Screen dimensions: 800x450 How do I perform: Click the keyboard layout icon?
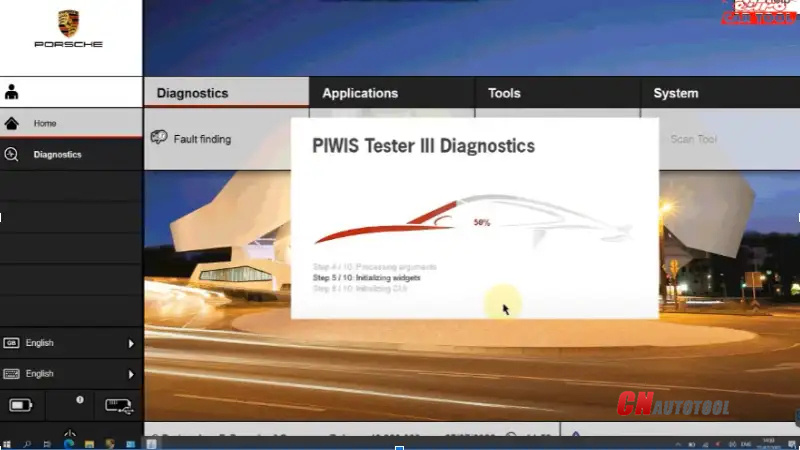[x=11, y=374]
